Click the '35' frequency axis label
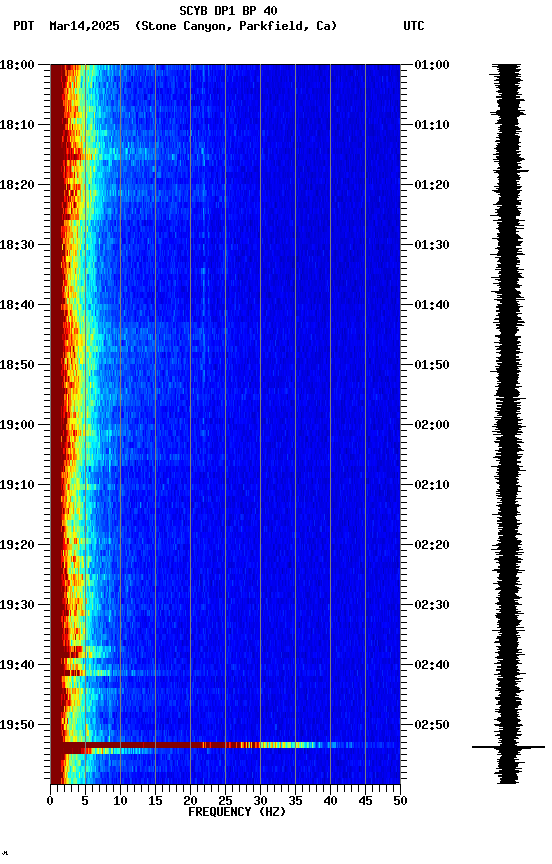Image resolution: width=552 pixels, height=864 pixels. tap(295, 801)
